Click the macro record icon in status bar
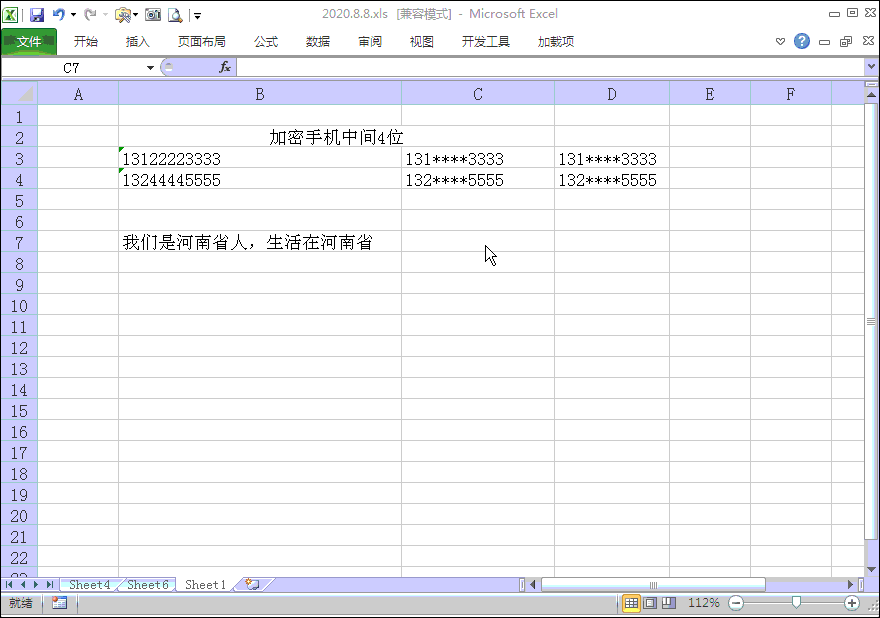Screen dimensions: 880x618 58,603
